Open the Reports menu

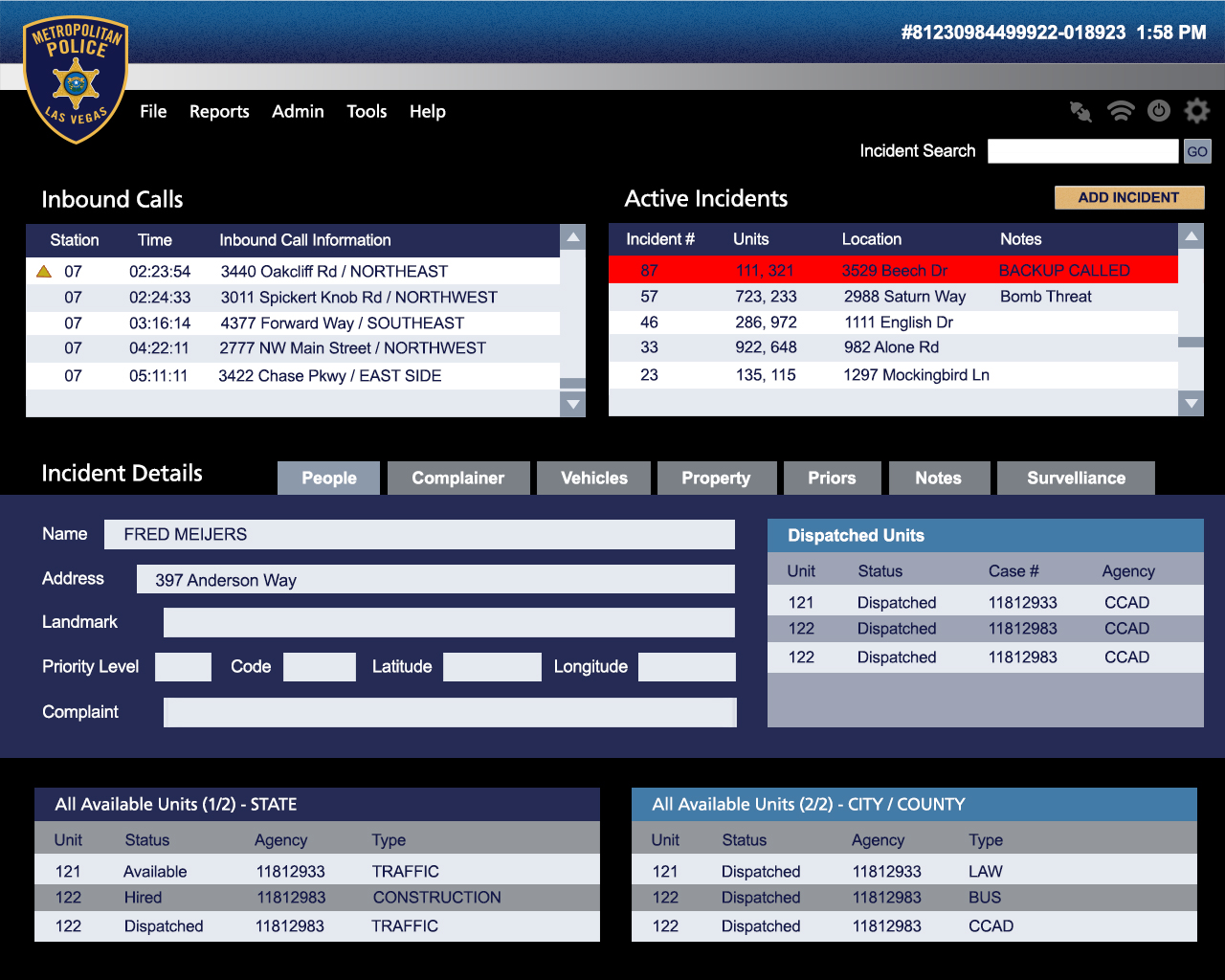(x=219, y=112)
